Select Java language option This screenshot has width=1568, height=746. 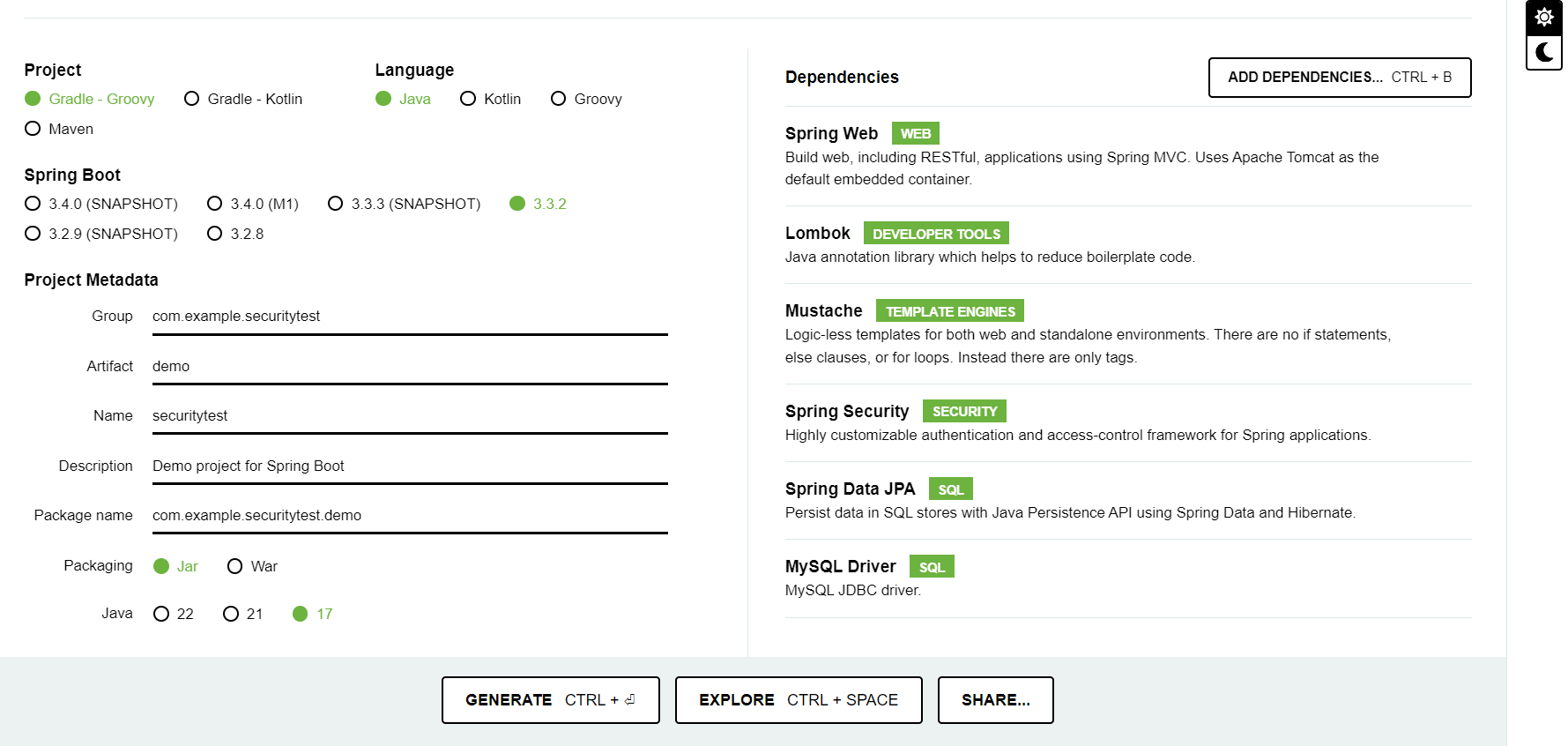point(404,99)
